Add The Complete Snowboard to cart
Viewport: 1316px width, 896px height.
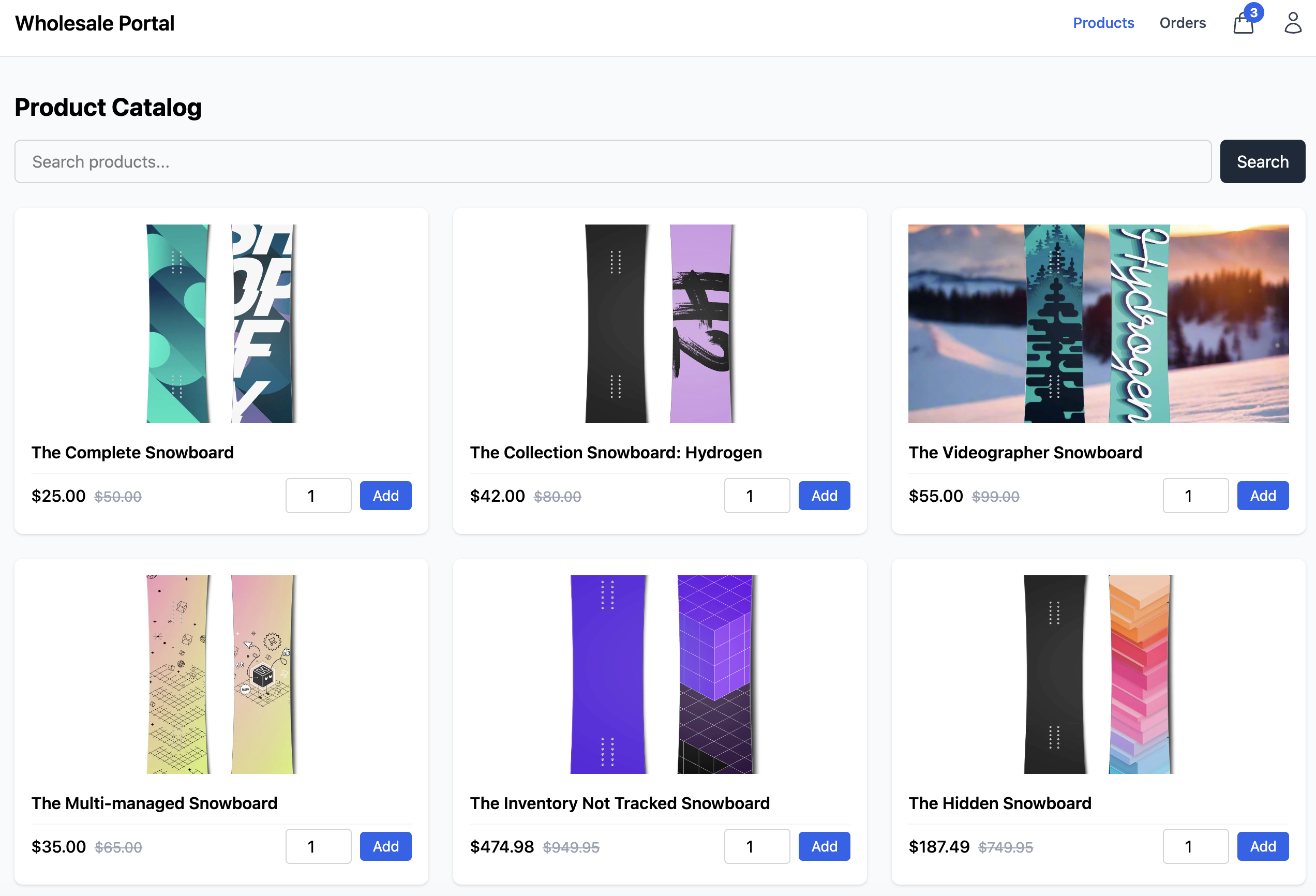[x=385, y=496]
